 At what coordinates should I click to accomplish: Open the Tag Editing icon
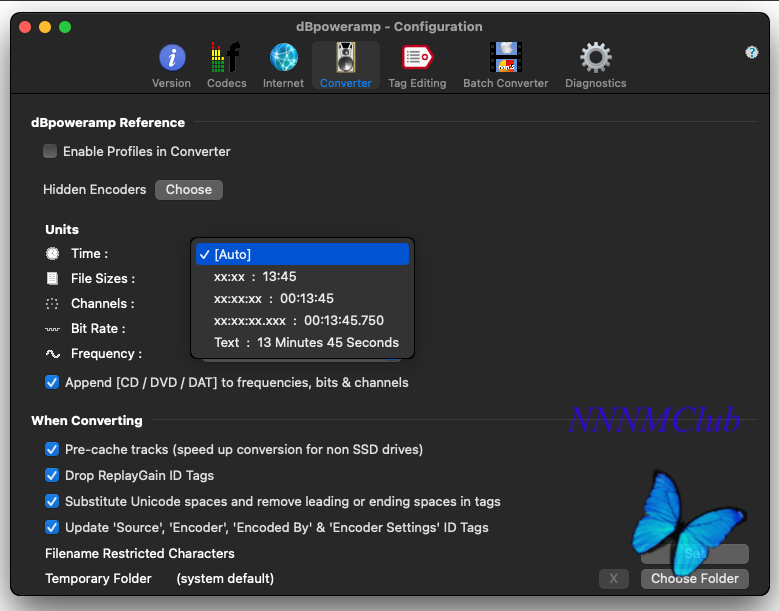(x=417, y=57)
